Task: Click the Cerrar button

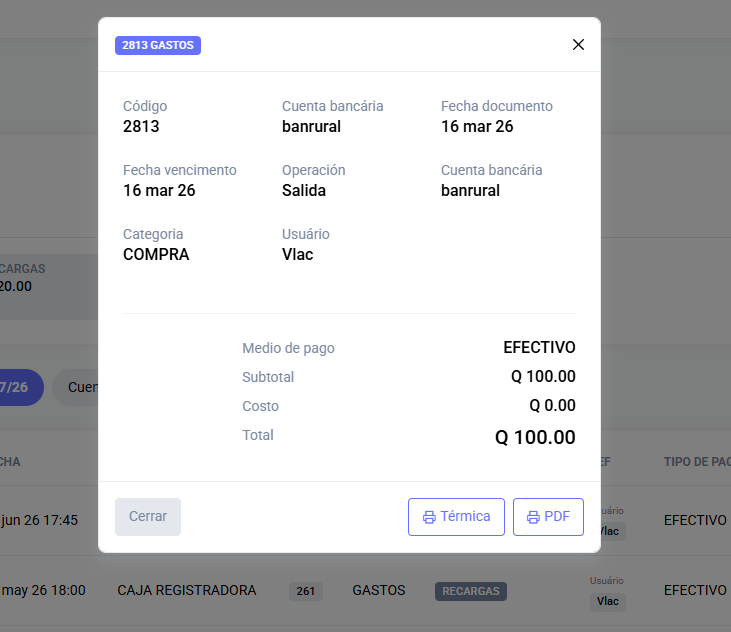Action: (x=148, y=516)
